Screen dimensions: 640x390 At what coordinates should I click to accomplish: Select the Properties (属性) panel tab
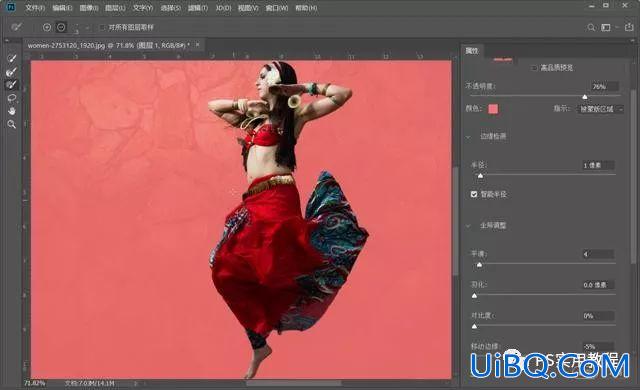[472, 51]
